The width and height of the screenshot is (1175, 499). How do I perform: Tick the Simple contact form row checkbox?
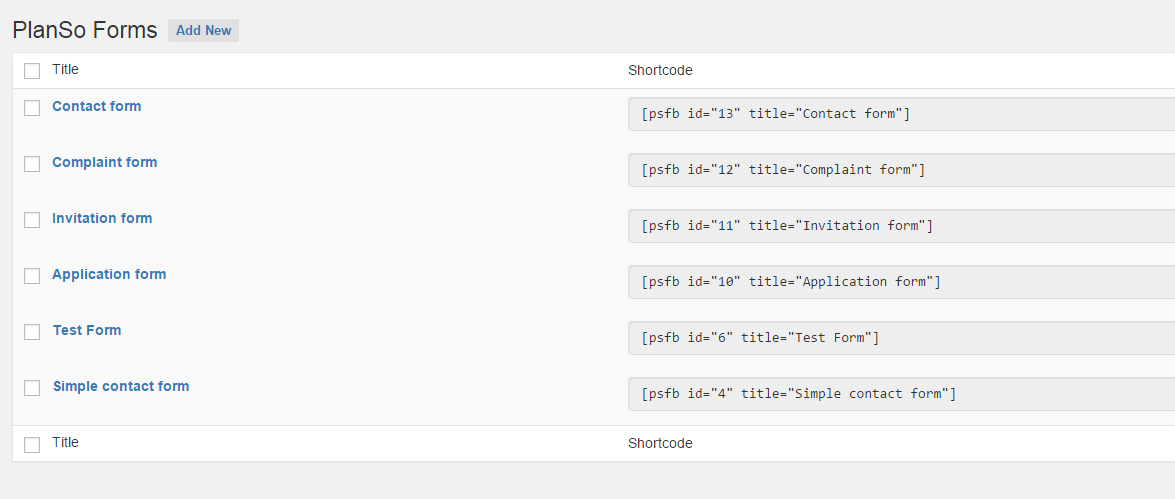click(x=32, y=388)
